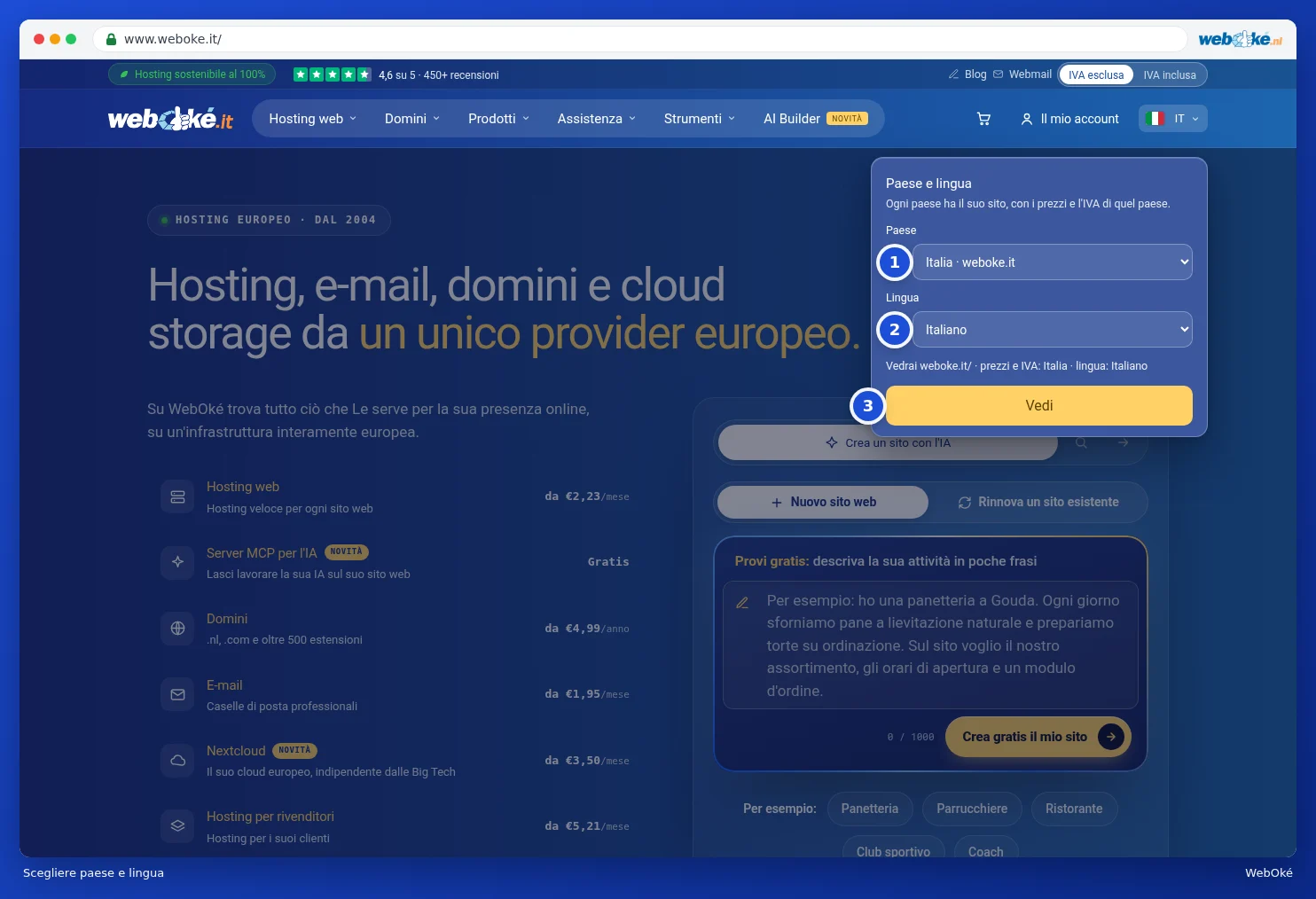Choose the Panetteria example chip

(870, 809)
